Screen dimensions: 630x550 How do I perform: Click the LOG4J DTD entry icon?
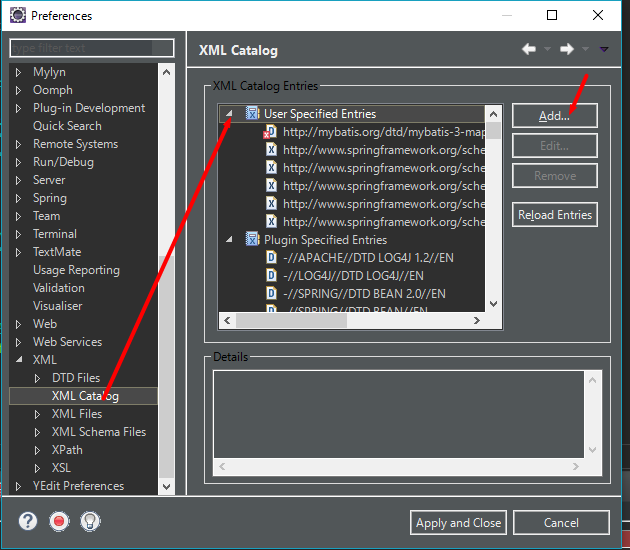tap(272, 276)
